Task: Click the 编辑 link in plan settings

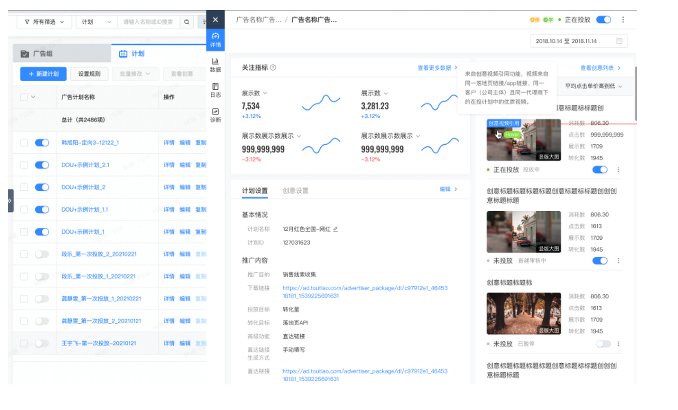Action: coord(448,189)
